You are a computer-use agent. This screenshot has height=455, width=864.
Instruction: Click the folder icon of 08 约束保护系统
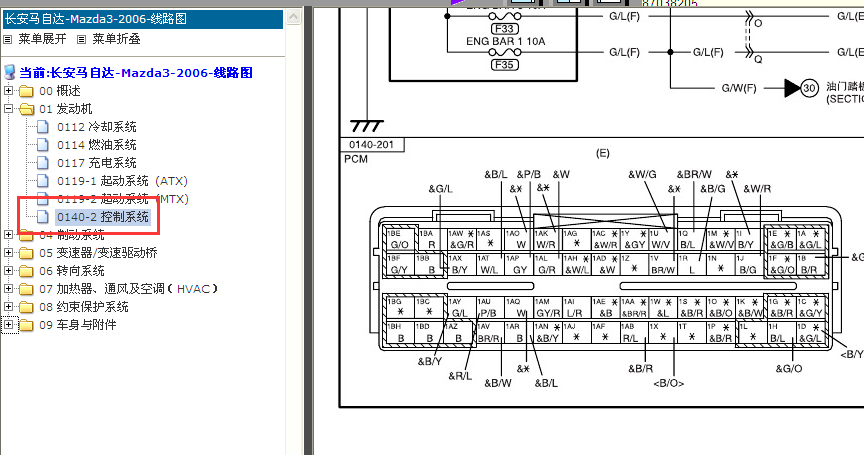click(26, 307)
